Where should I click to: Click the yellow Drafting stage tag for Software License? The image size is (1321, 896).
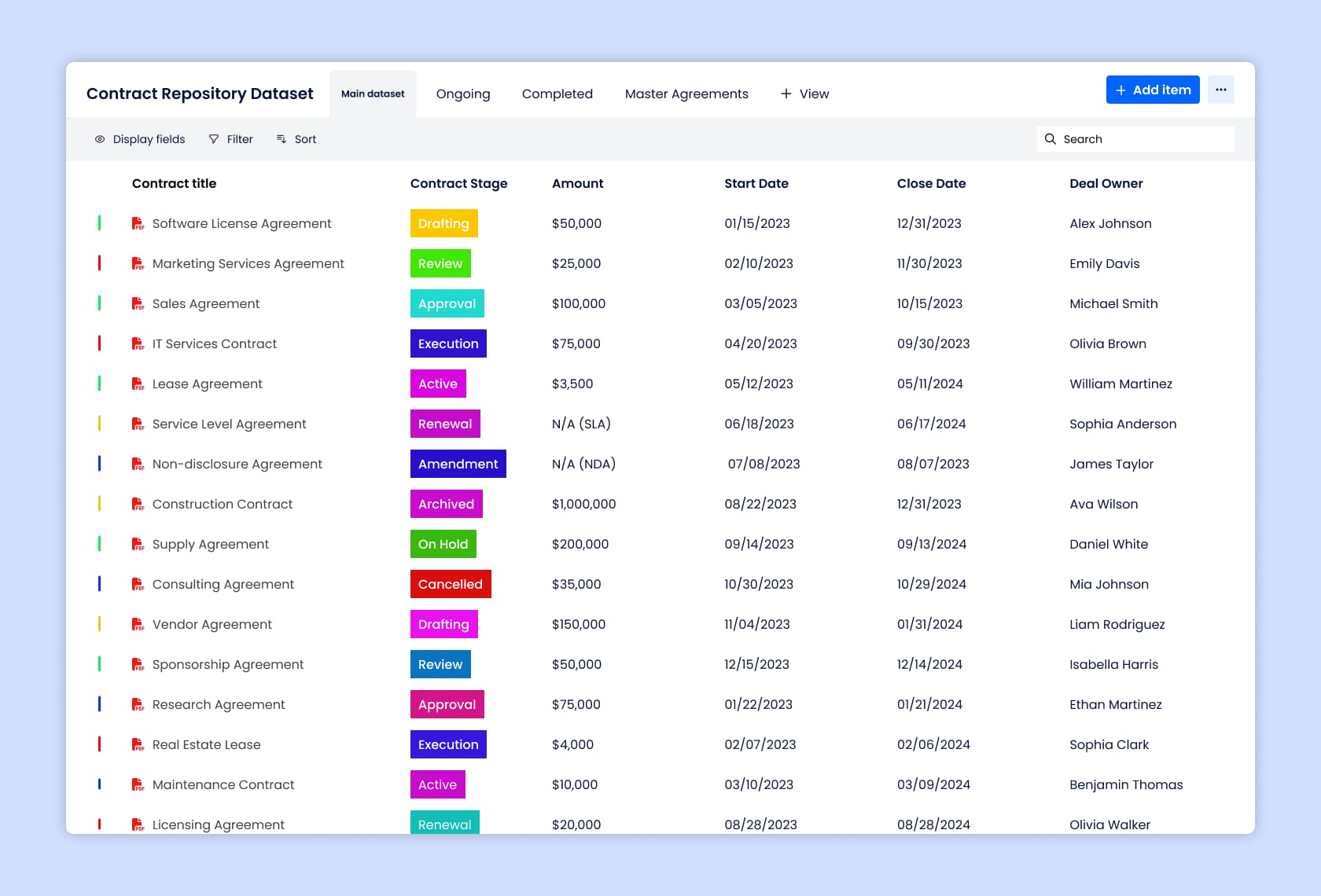[443, 223]
